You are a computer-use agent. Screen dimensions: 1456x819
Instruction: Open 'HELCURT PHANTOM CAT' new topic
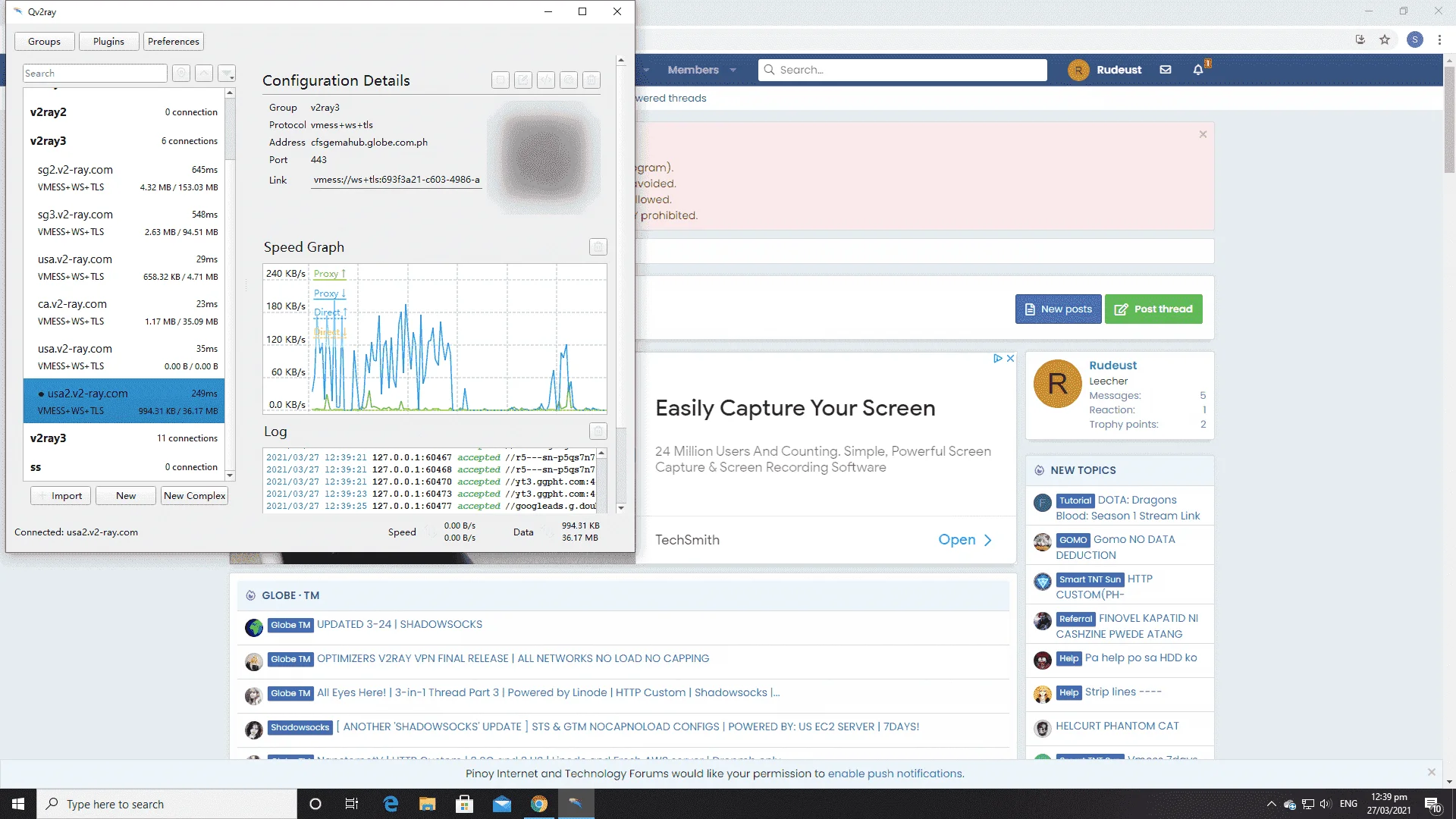[1117, 726]
